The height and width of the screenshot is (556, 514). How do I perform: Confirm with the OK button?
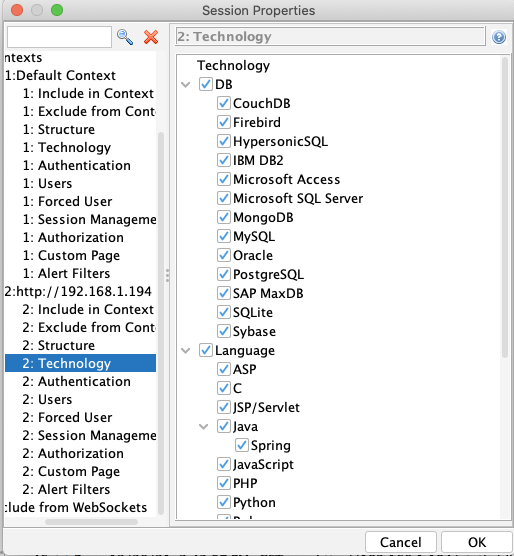tap(477, 542)
